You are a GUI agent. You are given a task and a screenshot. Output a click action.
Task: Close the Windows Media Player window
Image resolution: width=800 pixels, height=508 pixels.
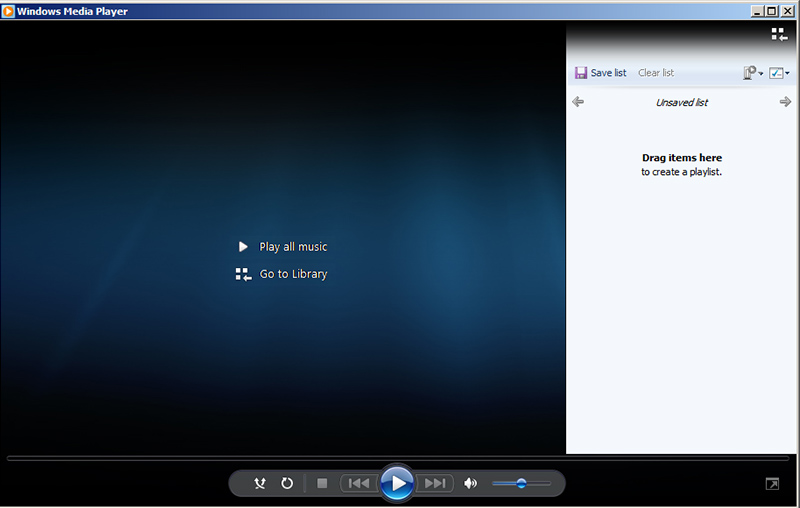(787, 11)
